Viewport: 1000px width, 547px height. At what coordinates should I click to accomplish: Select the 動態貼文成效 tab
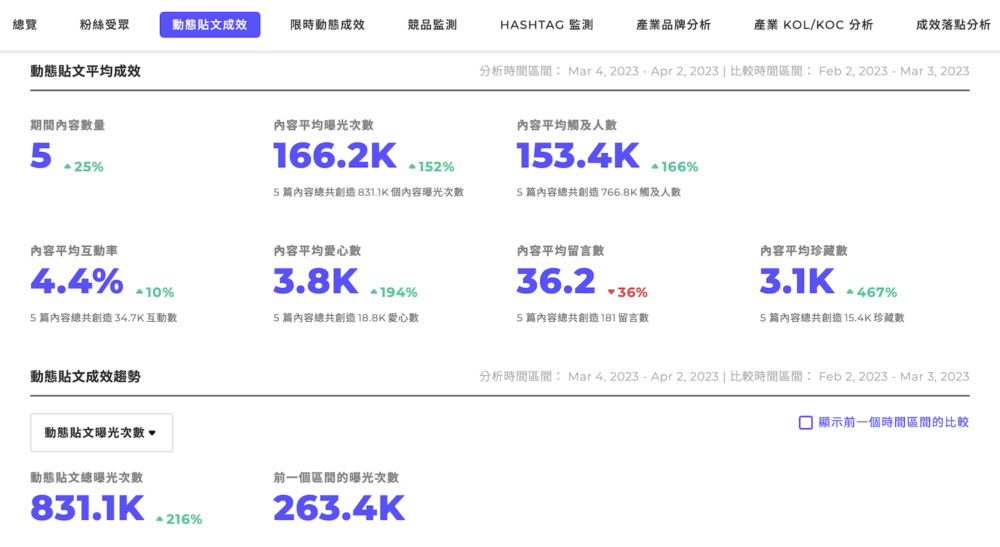[210, 25]
